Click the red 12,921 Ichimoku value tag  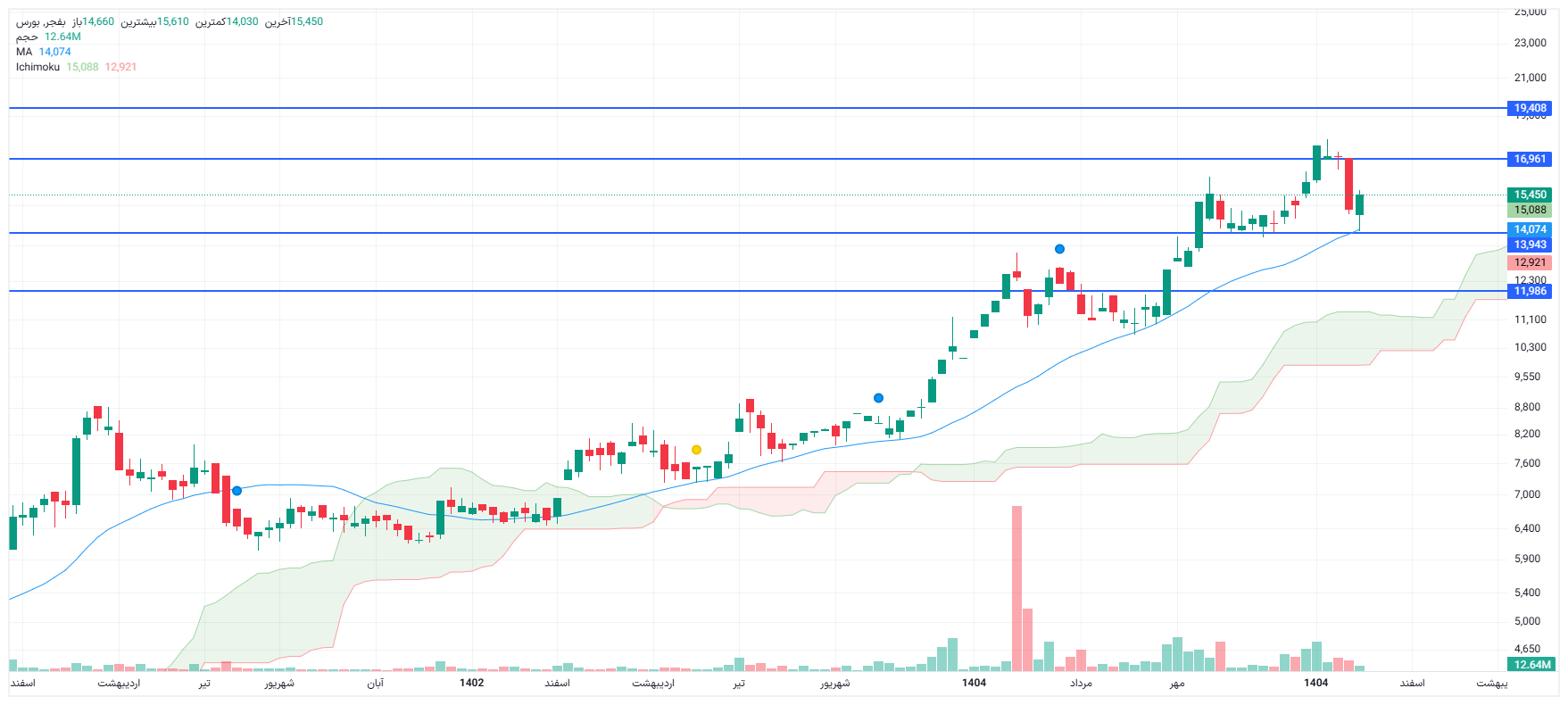[1530, 262]
